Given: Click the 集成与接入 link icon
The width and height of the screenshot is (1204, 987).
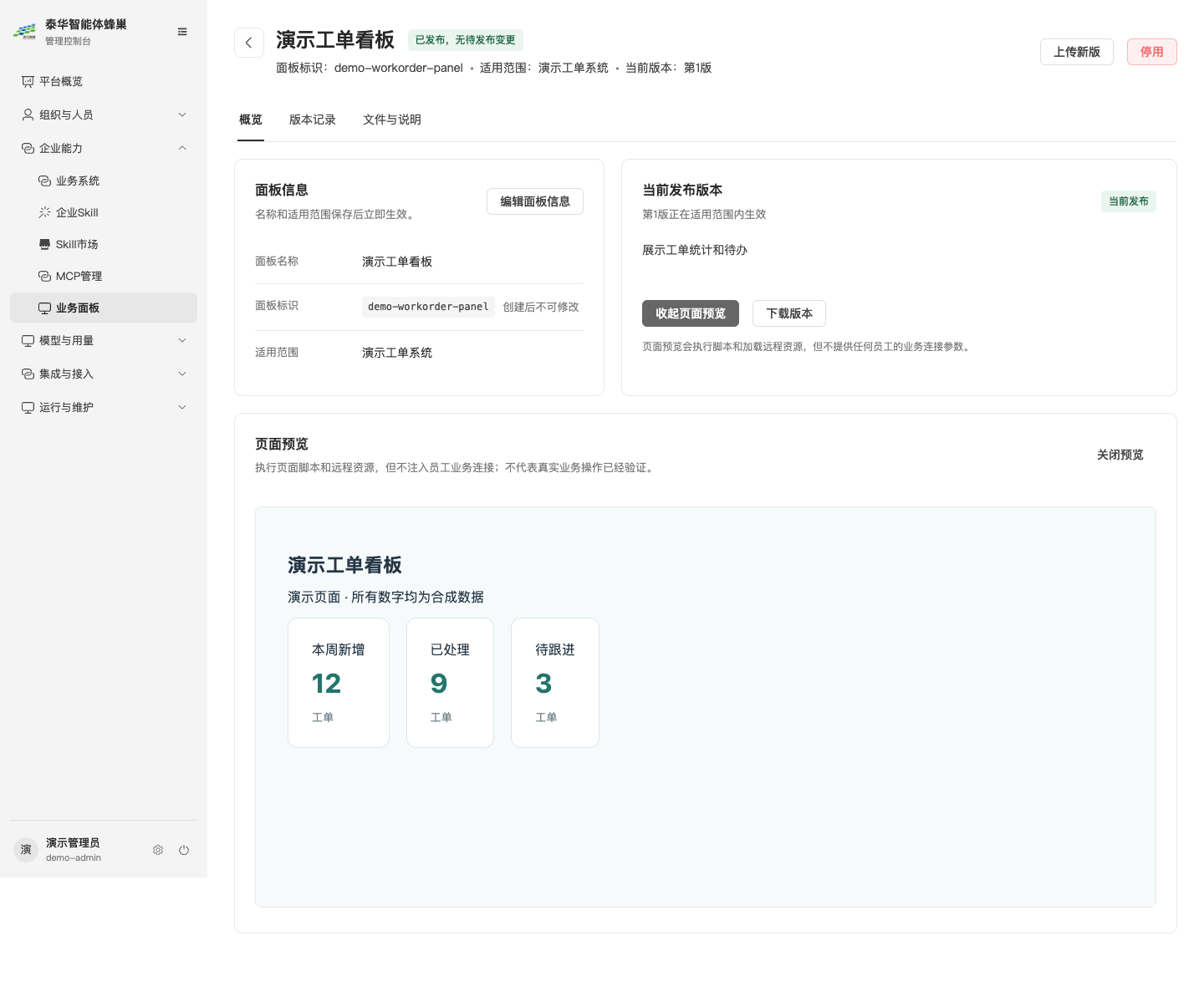Looking at the screenshot, I should point(28,374).
